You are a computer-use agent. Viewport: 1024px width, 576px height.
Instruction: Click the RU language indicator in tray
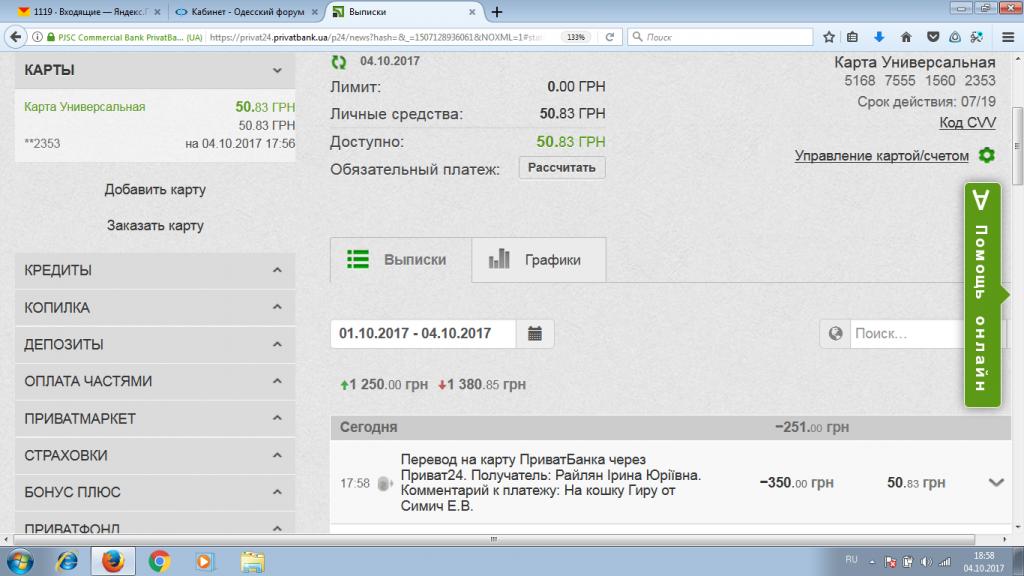(851, 560)
